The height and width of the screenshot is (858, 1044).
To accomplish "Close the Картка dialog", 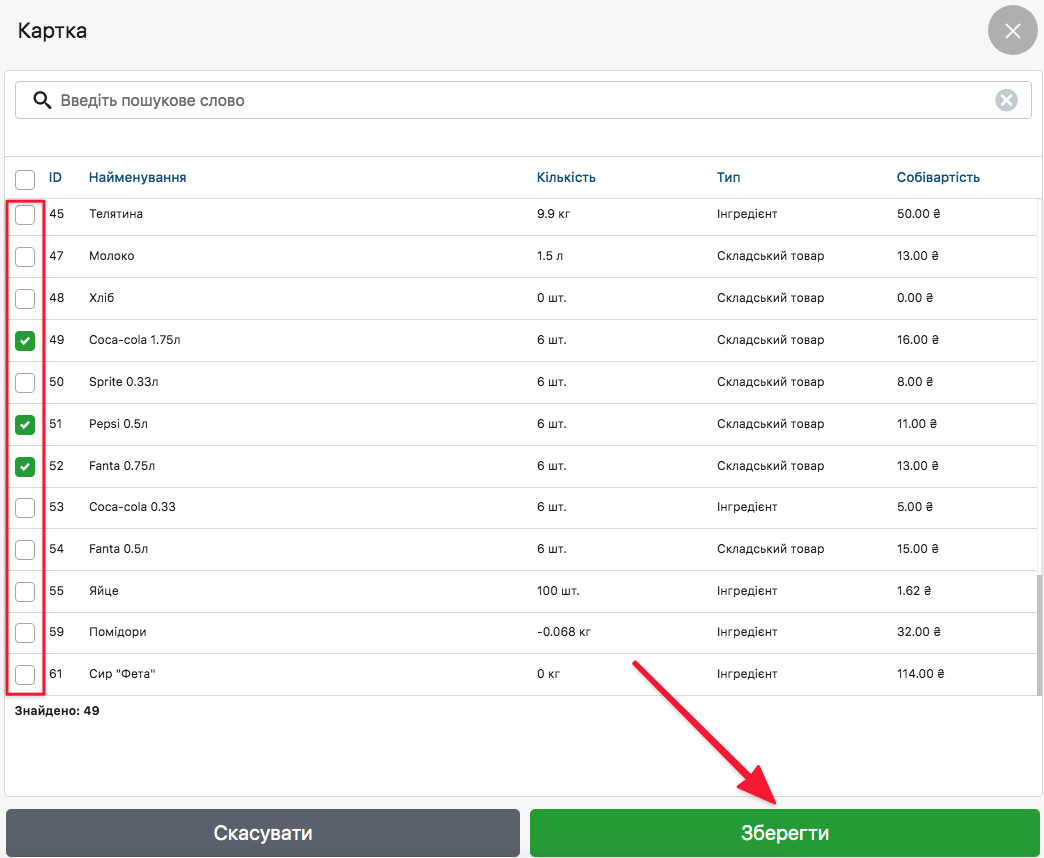I will [1012, 31].
